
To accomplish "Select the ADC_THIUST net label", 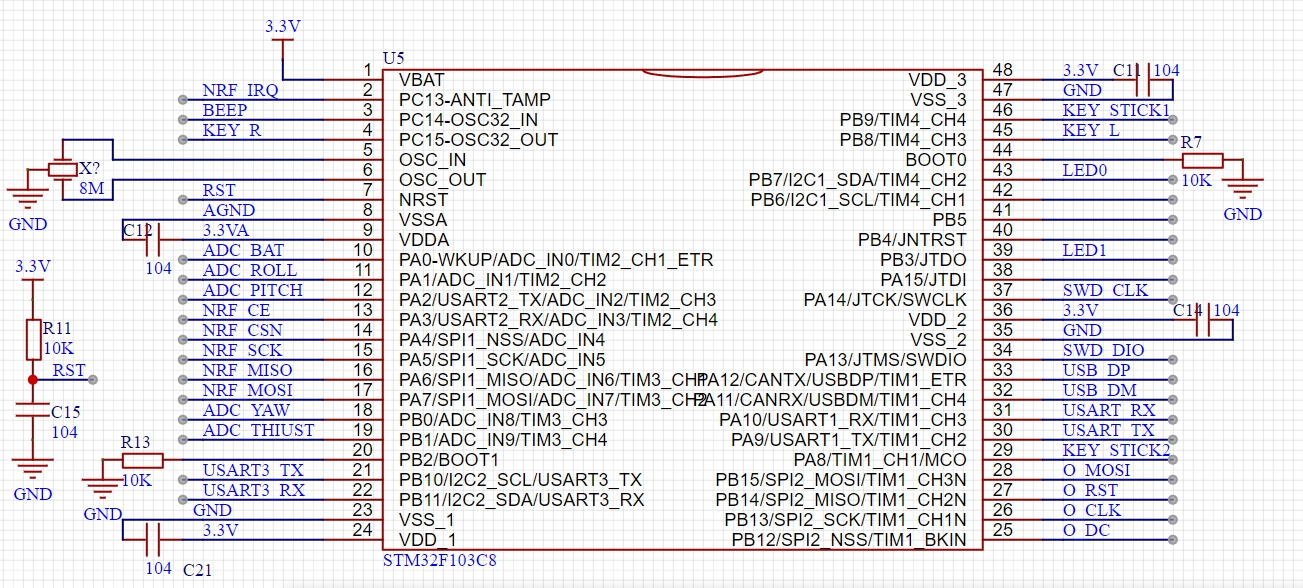I will click(x=258, y=430).
